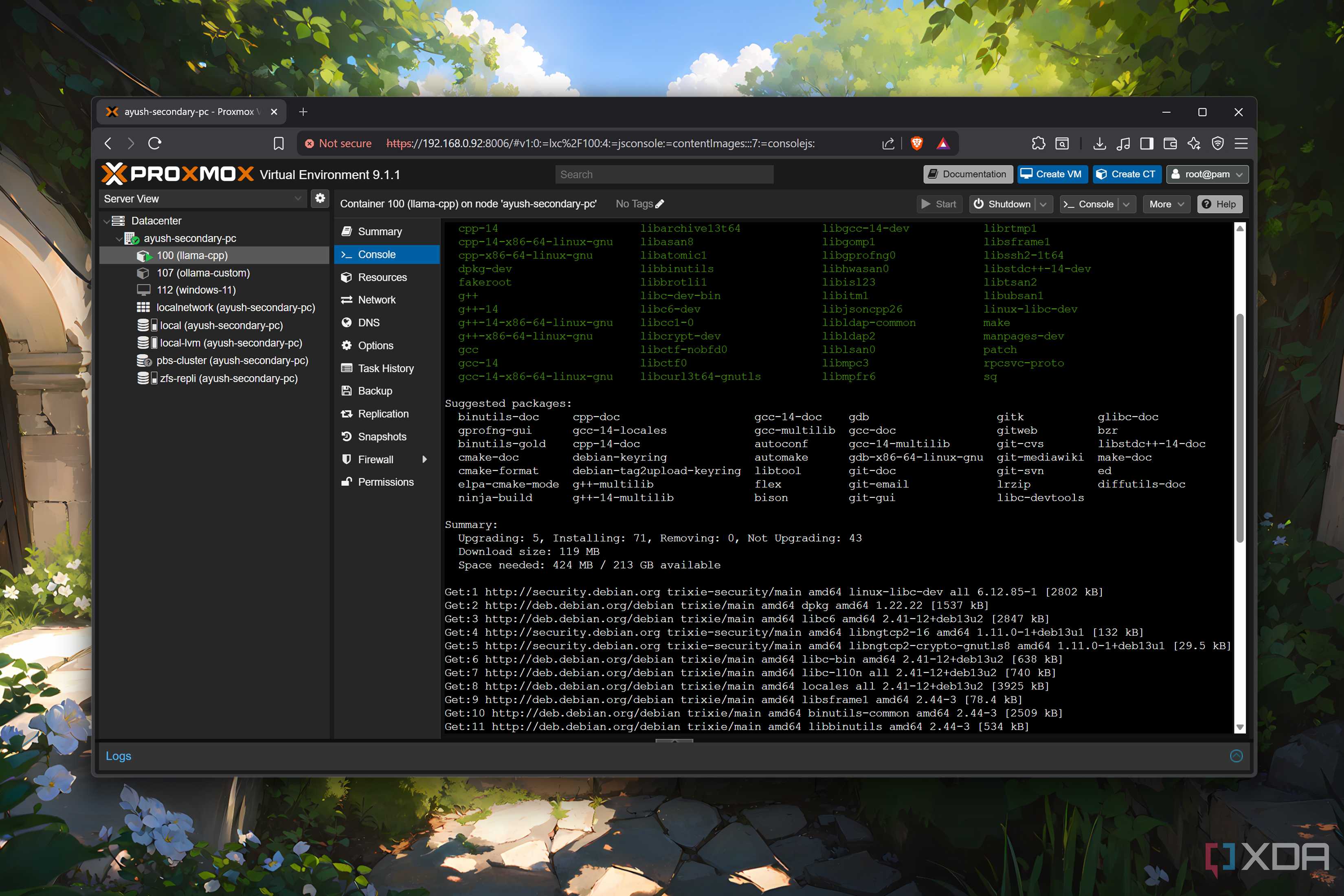
Task: Select localnetwork (ayush-secondary-pc) in tree
Action: pos(214,307)
